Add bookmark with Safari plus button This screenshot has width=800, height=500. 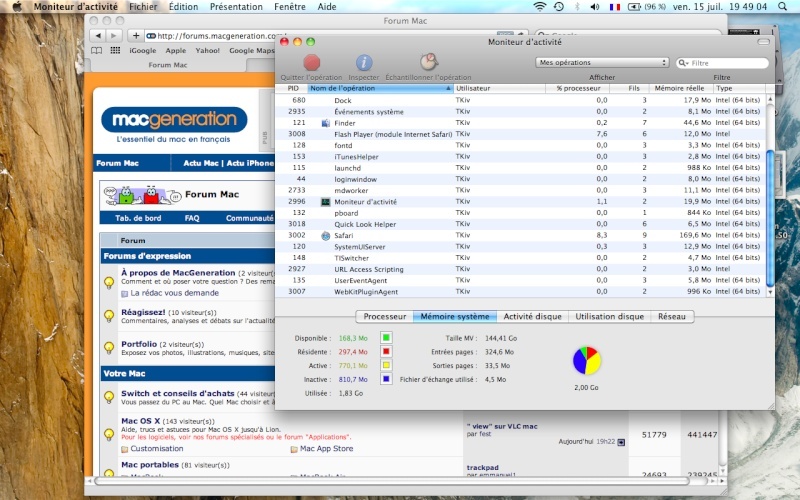136,35
